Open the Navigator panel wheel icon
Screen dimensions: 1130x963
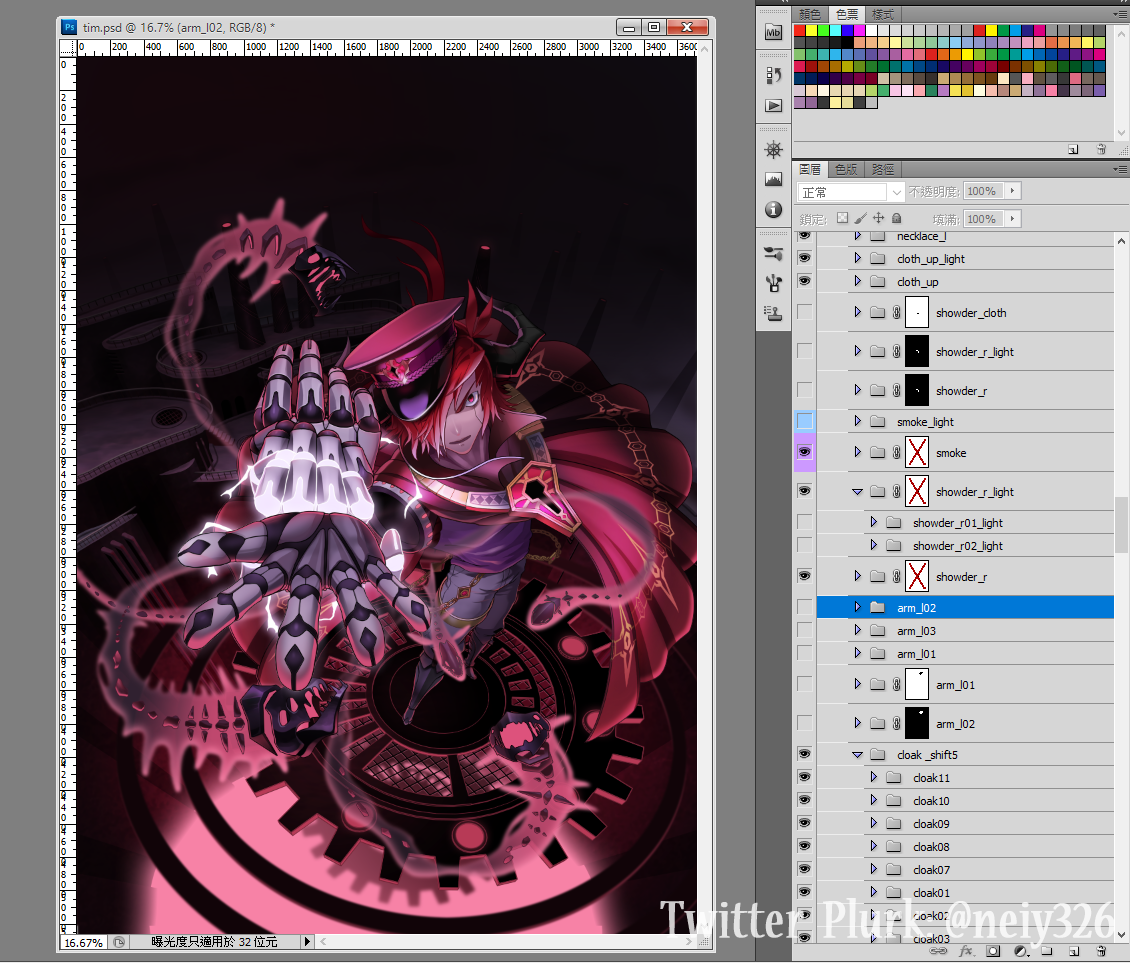[x=773, y=150]
